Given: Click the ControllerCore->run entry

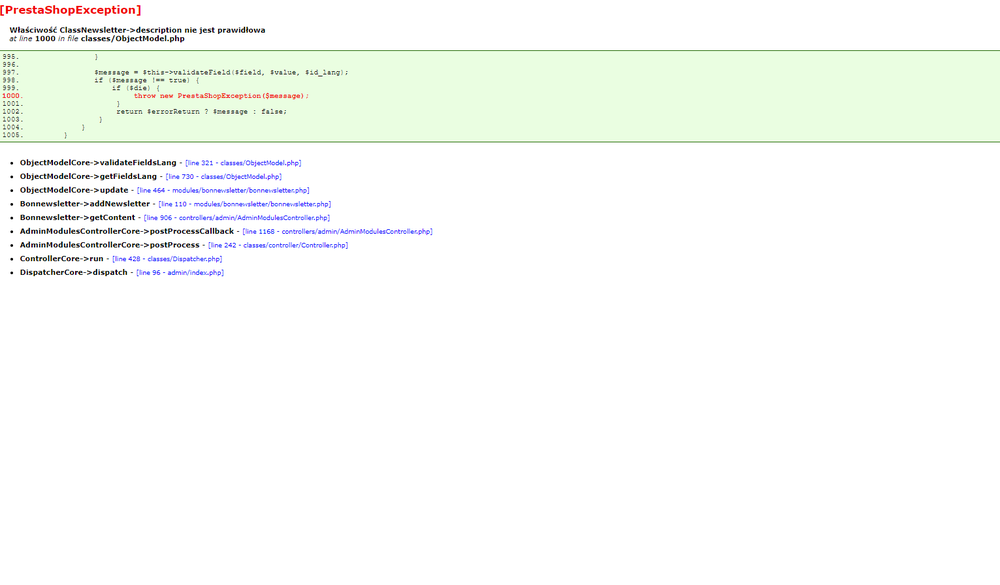Looking at the screenshot, I should coord(61,258).
